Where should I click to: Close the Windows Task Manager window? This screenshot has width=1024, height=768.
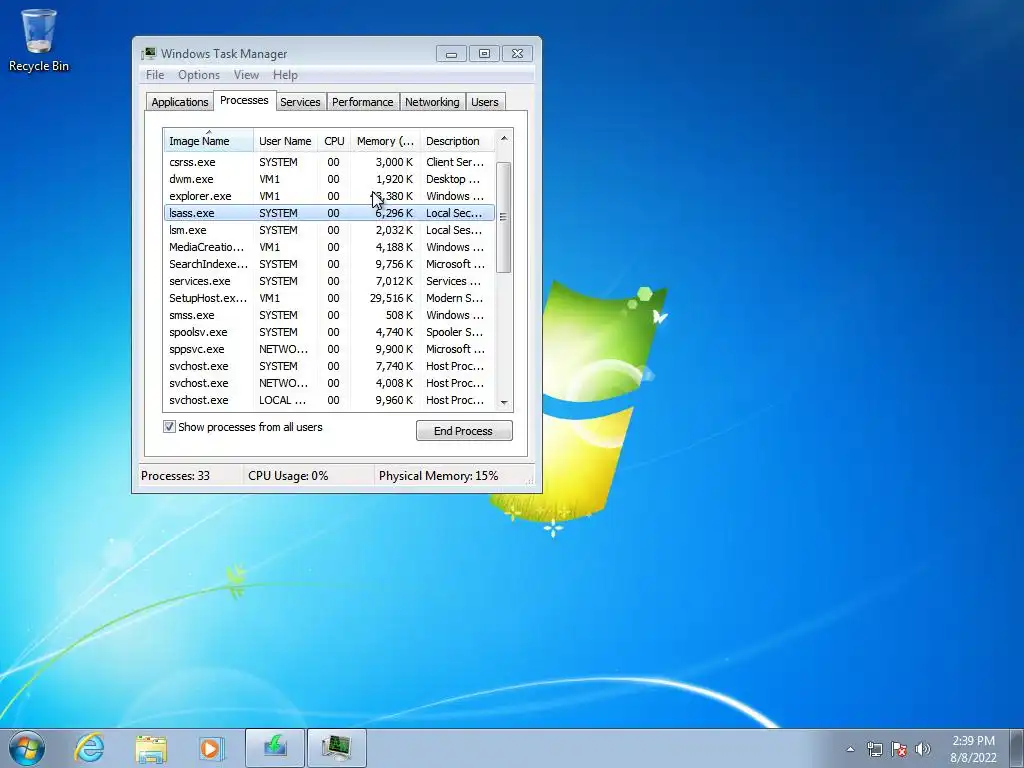point(517,54)
